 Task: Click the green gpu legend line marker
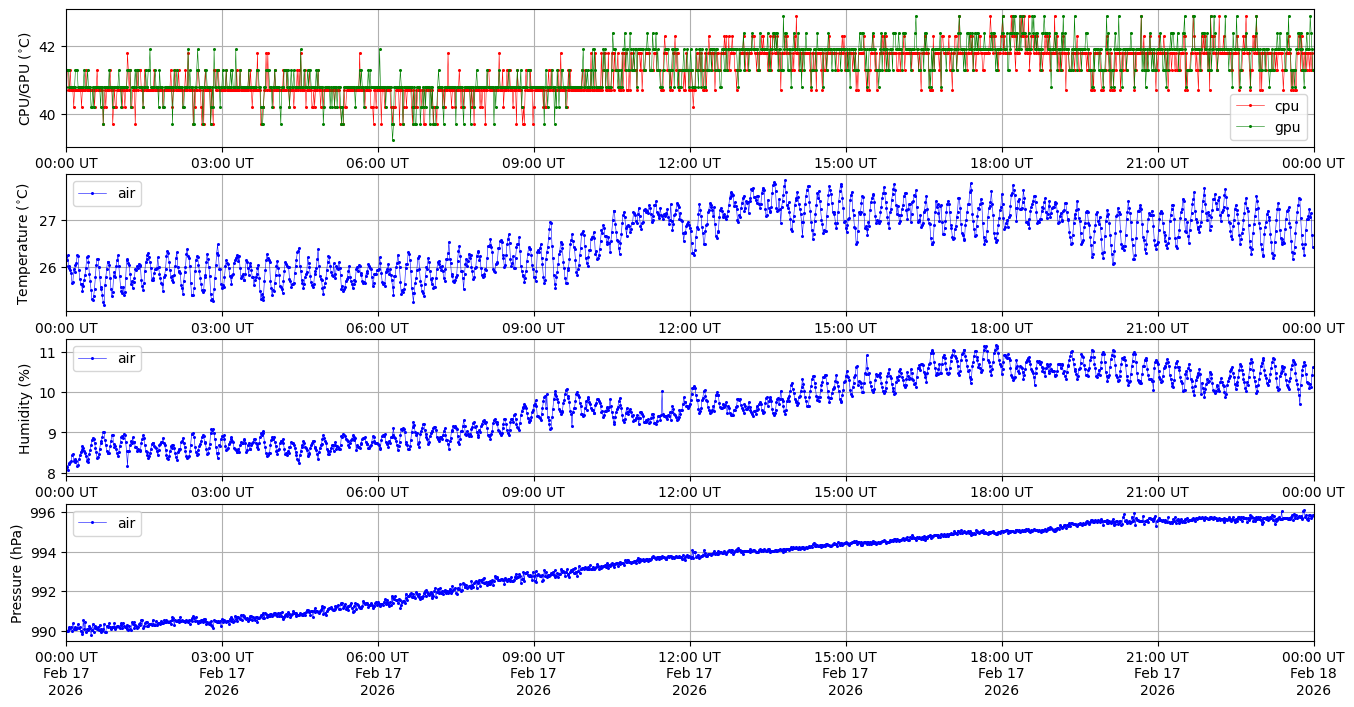click(x=1250, y=127)
